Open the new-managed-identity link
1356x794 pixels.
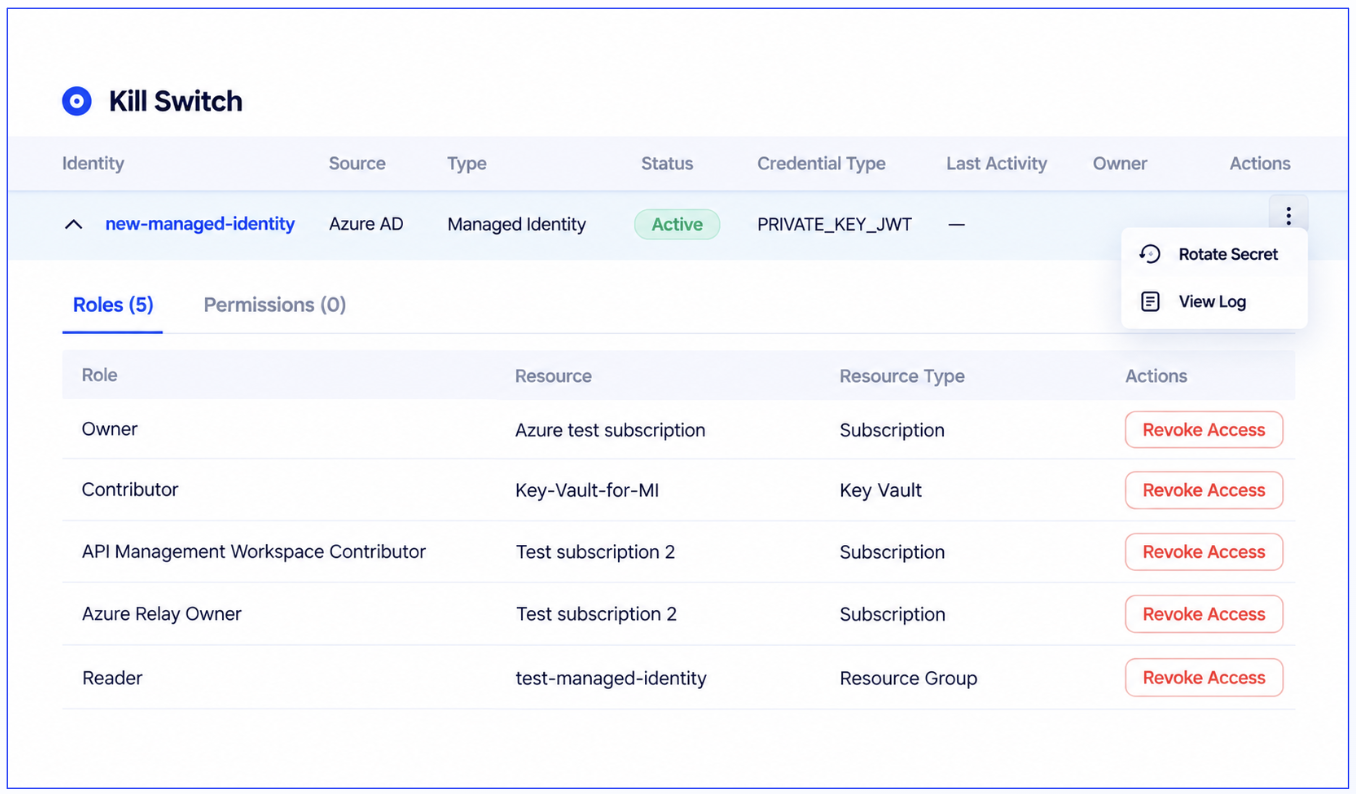pos(200,224)
